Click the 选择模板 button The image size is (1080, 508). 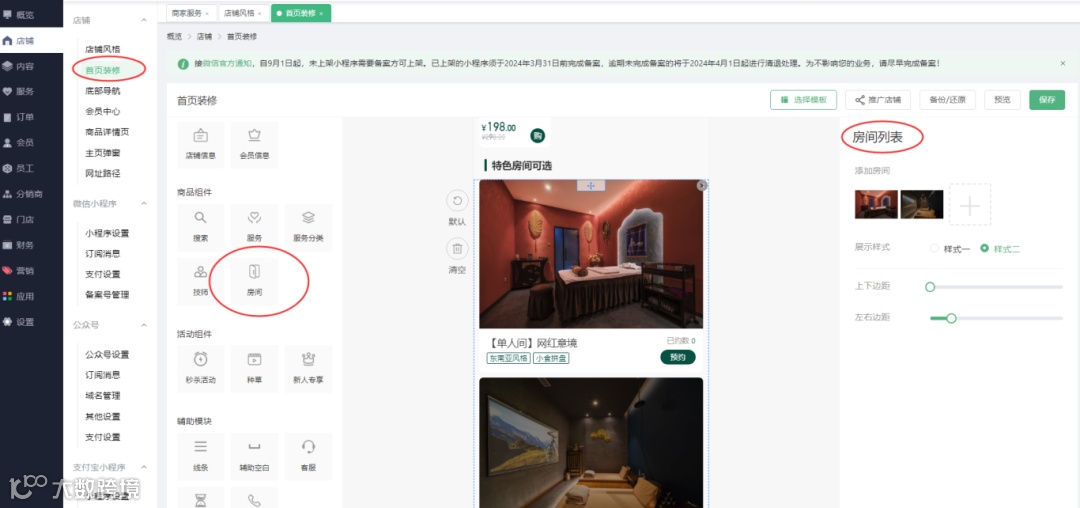pos(803,100)
